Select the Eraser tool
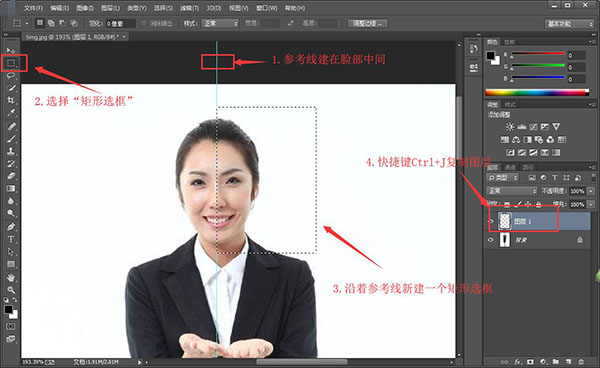This screenshot has height=368, width=600. coord(11,176)
